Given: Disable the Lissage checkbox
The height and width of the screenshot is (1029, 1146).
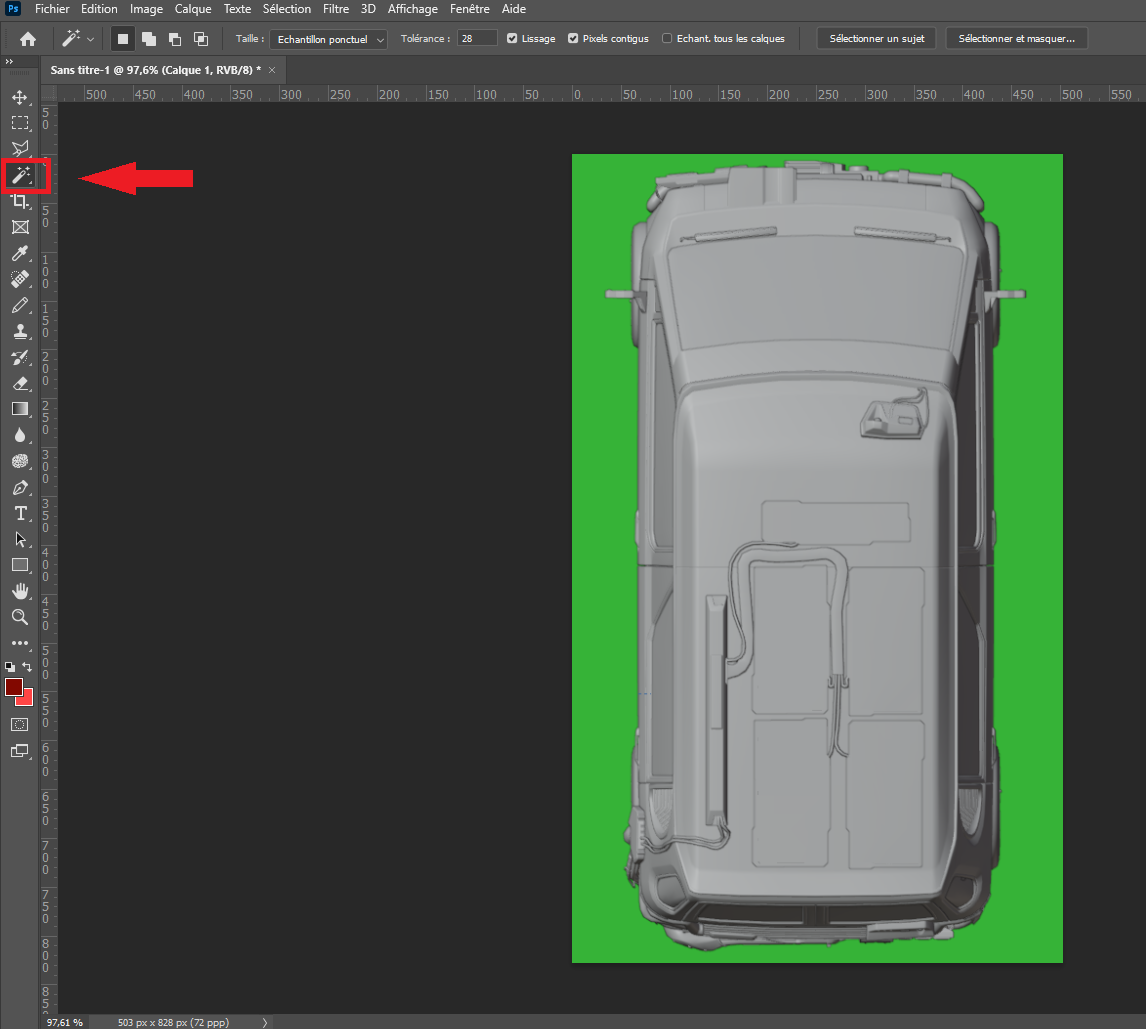Looking at the screenshot, I should (512, 39).
